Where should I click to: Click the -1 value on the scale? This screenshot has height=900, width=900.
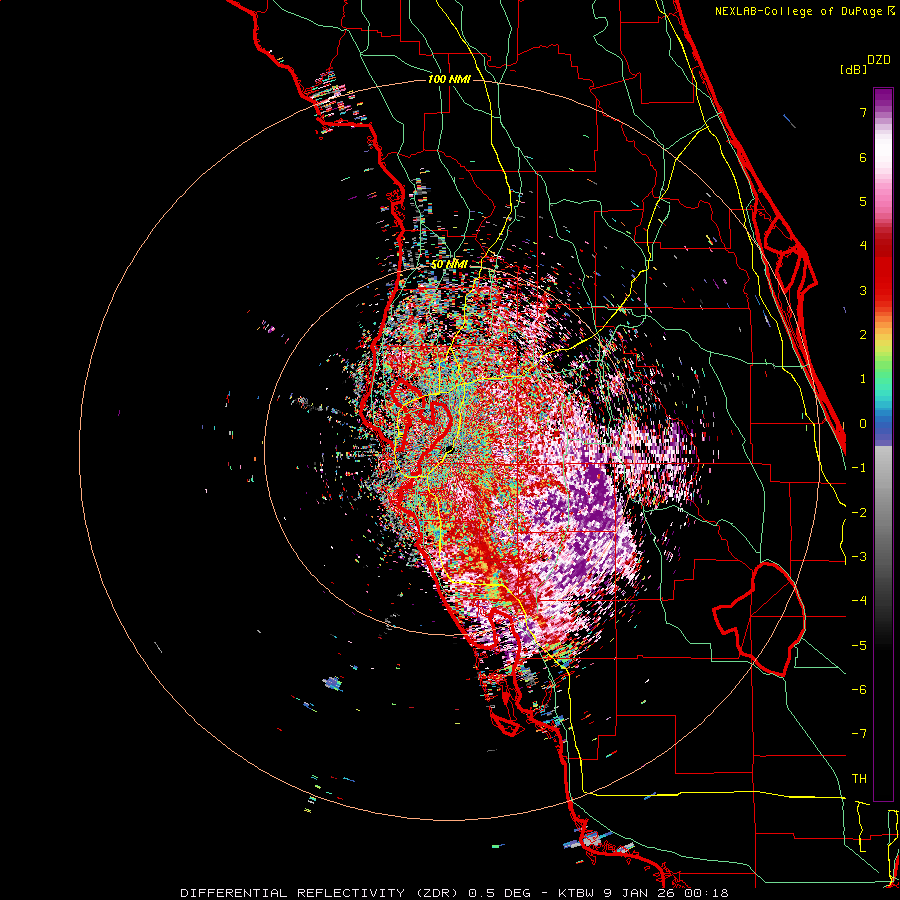(x=859, y=468)
